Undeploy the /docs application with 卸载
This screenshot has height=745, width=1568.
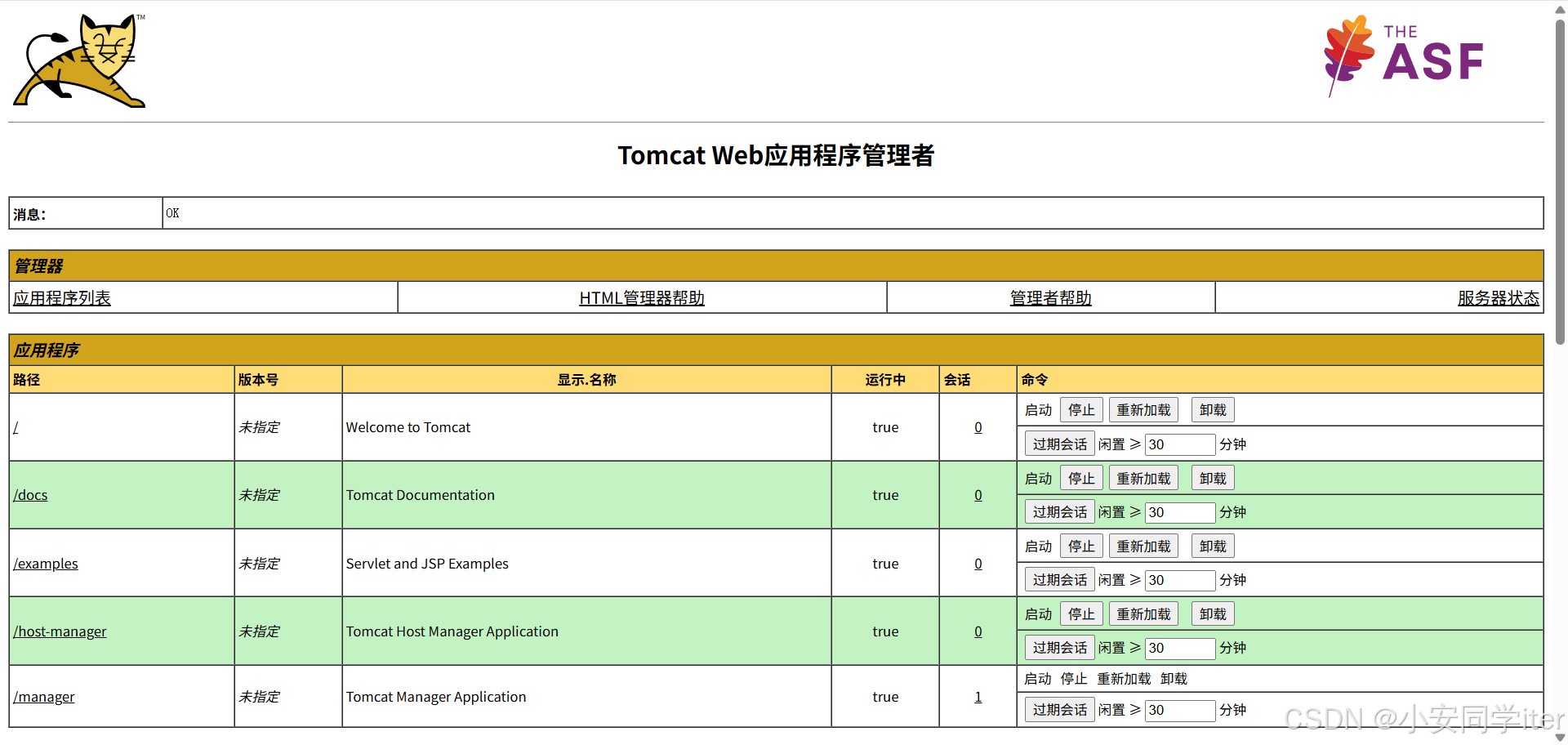pos(1213,479)
